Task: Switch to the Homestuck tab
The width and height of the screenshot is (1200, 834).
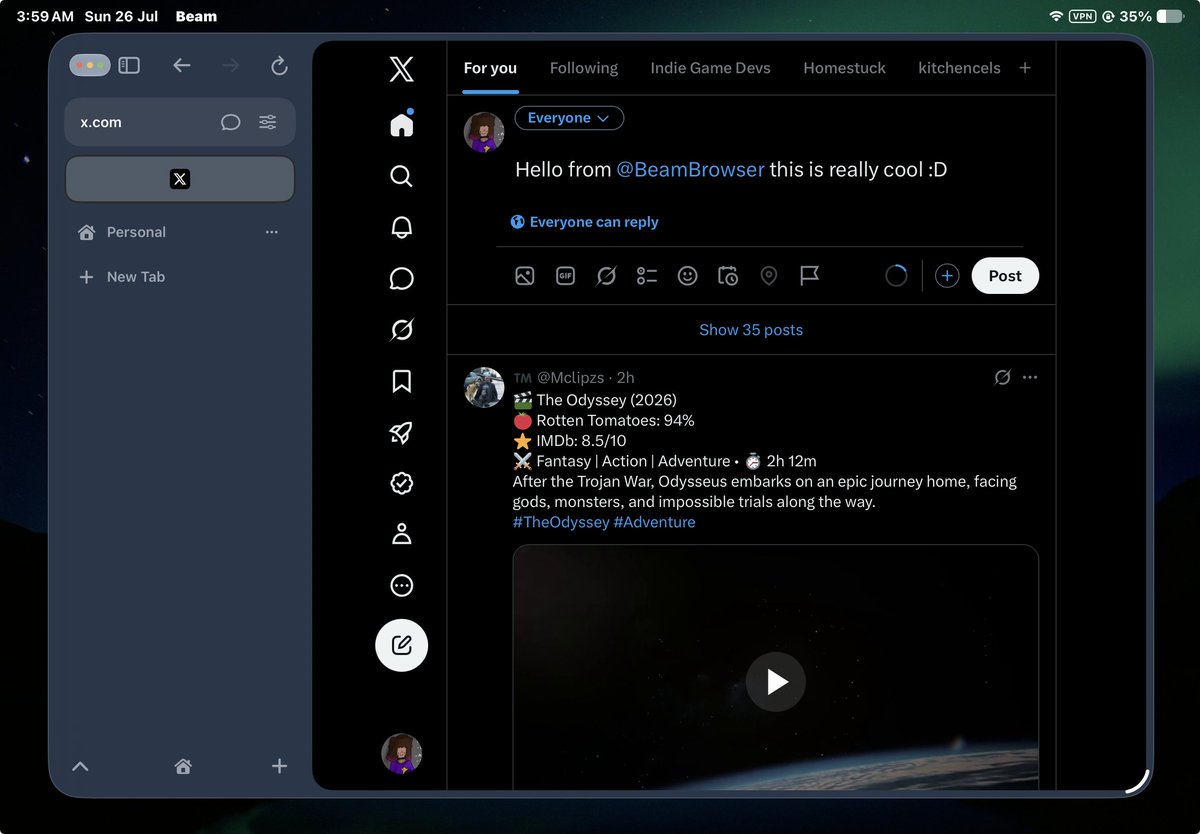Action: [845, 68]
